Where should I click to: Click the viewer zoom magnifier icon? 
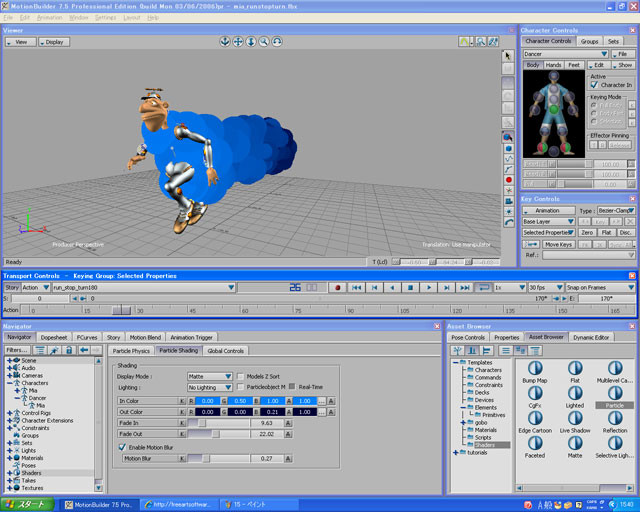pyautogui.click(x=264, y=42)
